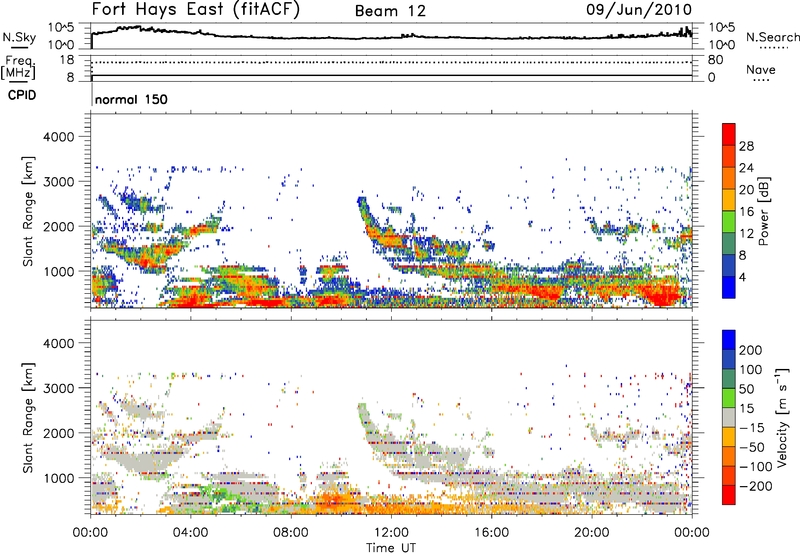Click the '18' frequency axis value
This screenshot has height=554, width=800.
point(67,60)
